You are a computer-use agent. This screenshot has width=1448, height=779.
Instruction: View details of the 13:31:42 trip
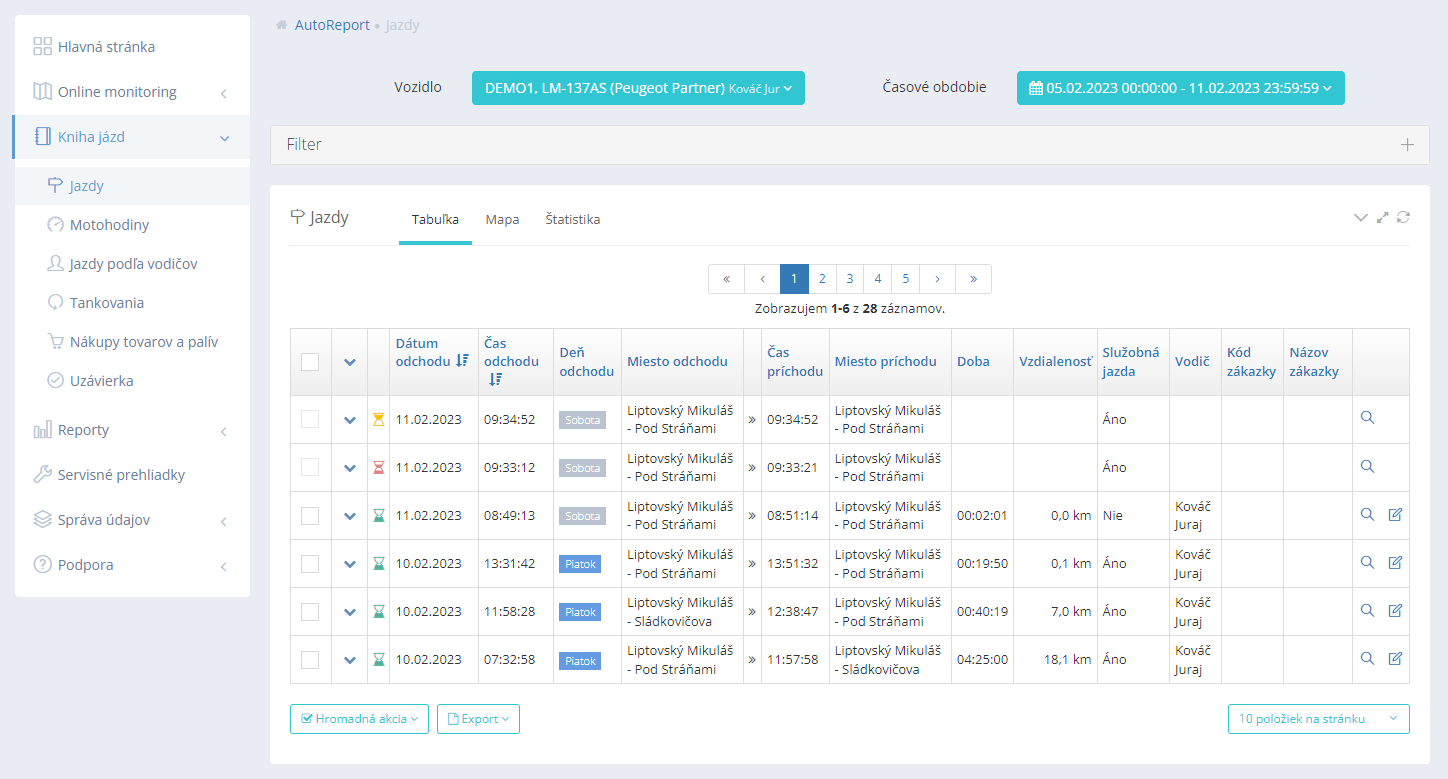(1367, 563)
